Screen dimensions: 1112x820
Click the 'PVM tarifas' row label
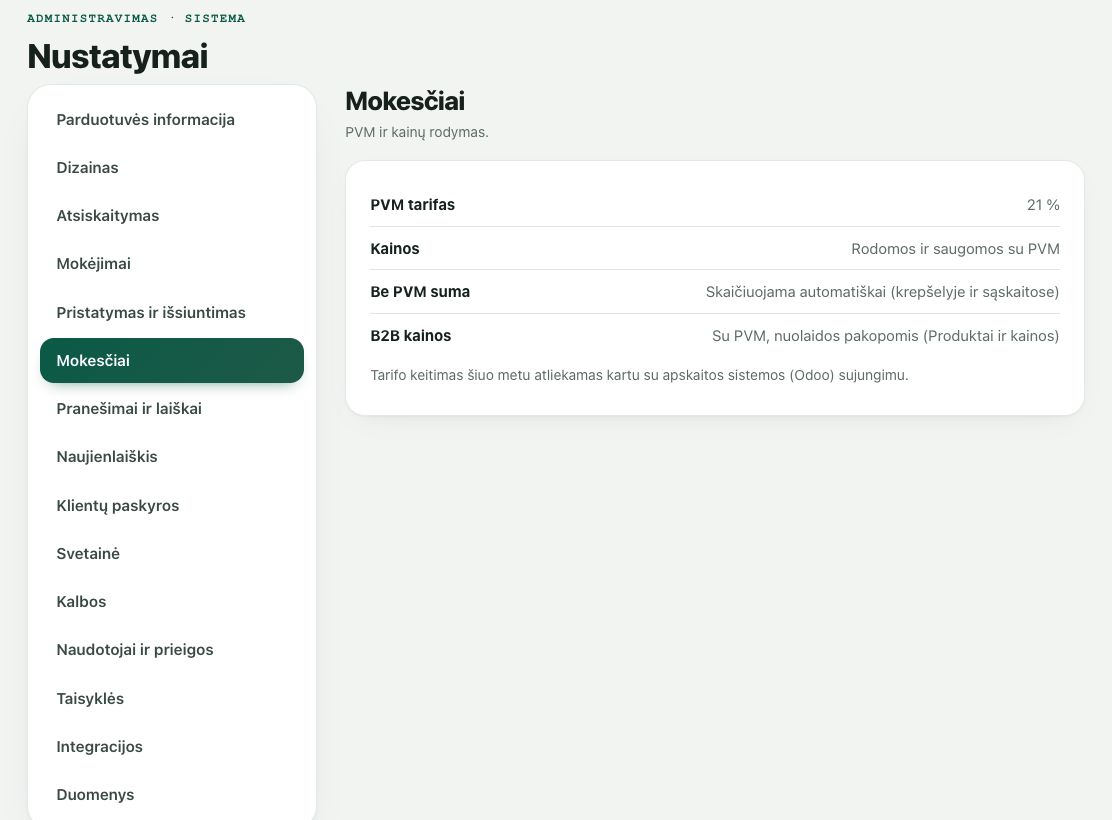point(413,205)
